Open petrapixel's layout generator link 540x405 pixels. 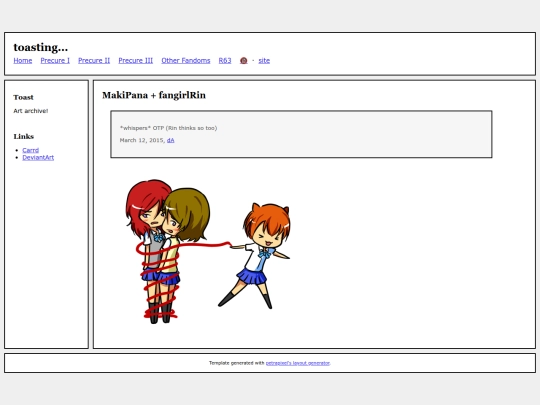[298, 363]
